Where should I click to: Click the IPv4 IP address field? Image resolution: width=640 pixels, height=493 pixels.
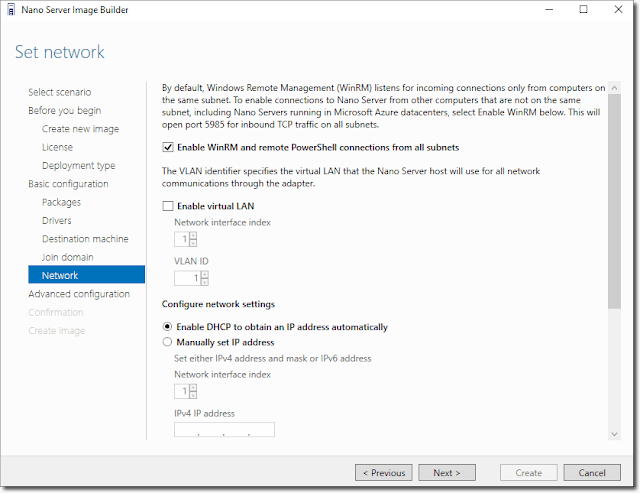224,430
